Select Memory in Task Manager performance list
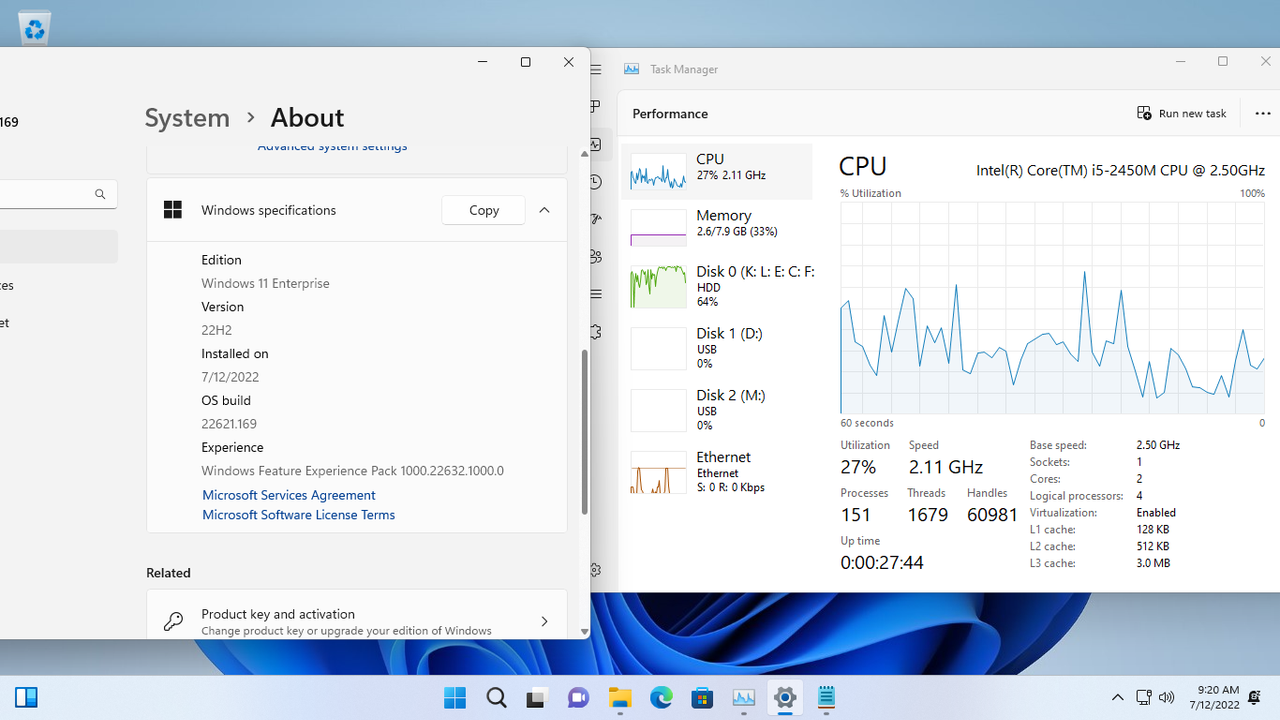This screenshot has width=1280, height=720. [717, 228]
